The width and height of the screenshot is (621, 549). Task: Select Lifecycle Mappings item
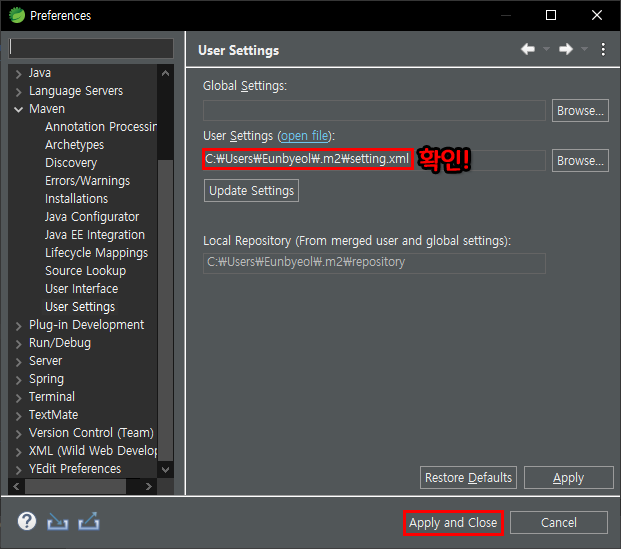[96, 253]
